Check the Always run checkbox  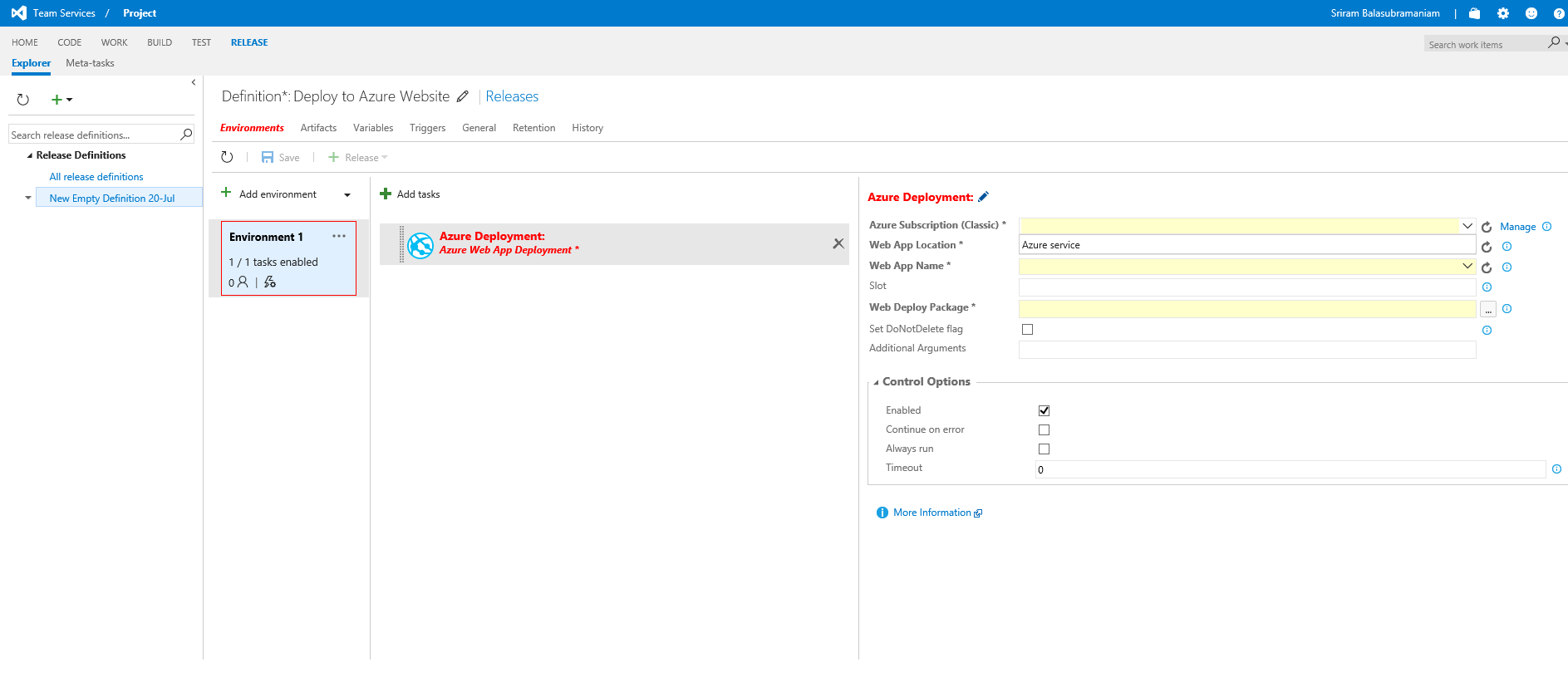(x=1045, y=449)
